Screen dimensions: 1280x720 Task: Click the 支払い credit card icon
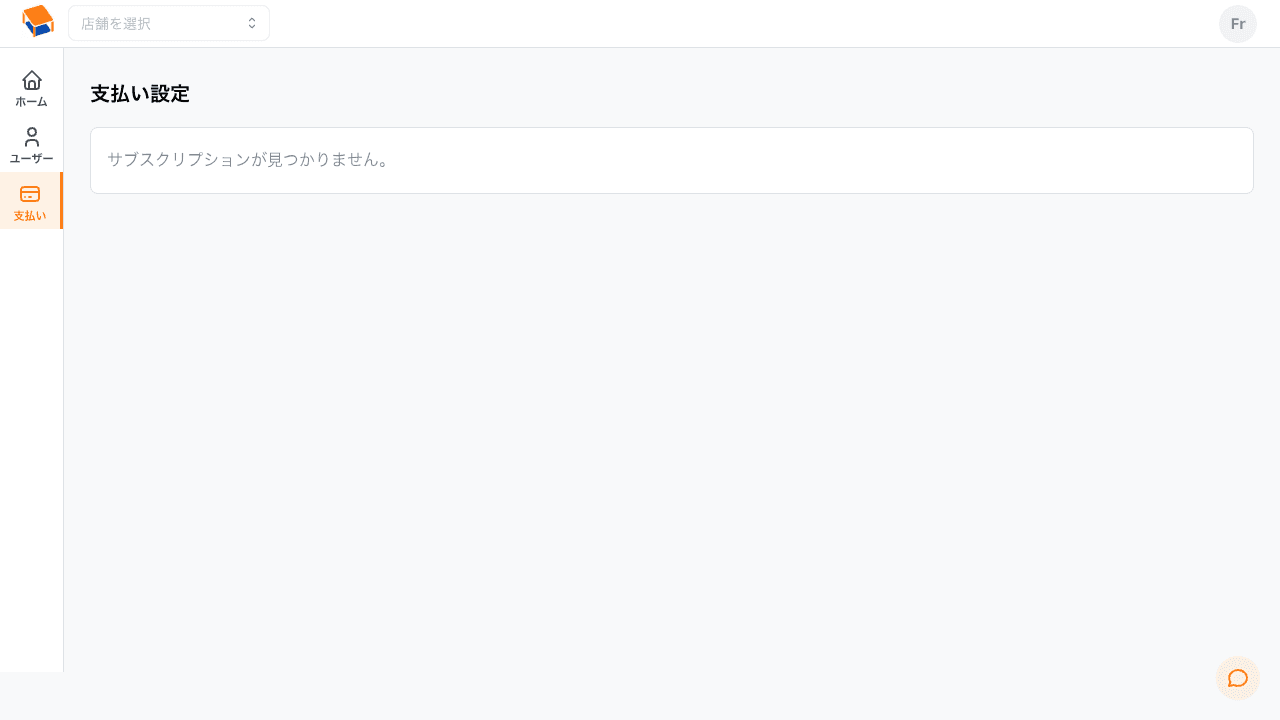(x=30, y=194)
